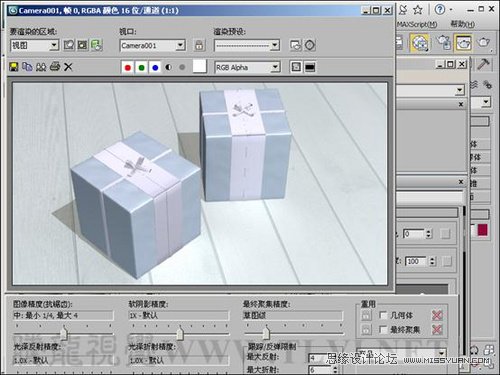Open the render setup dialog icon
The width and height of the screenshot is (500, 375).
pyautogui.click(x=296, y=45)
